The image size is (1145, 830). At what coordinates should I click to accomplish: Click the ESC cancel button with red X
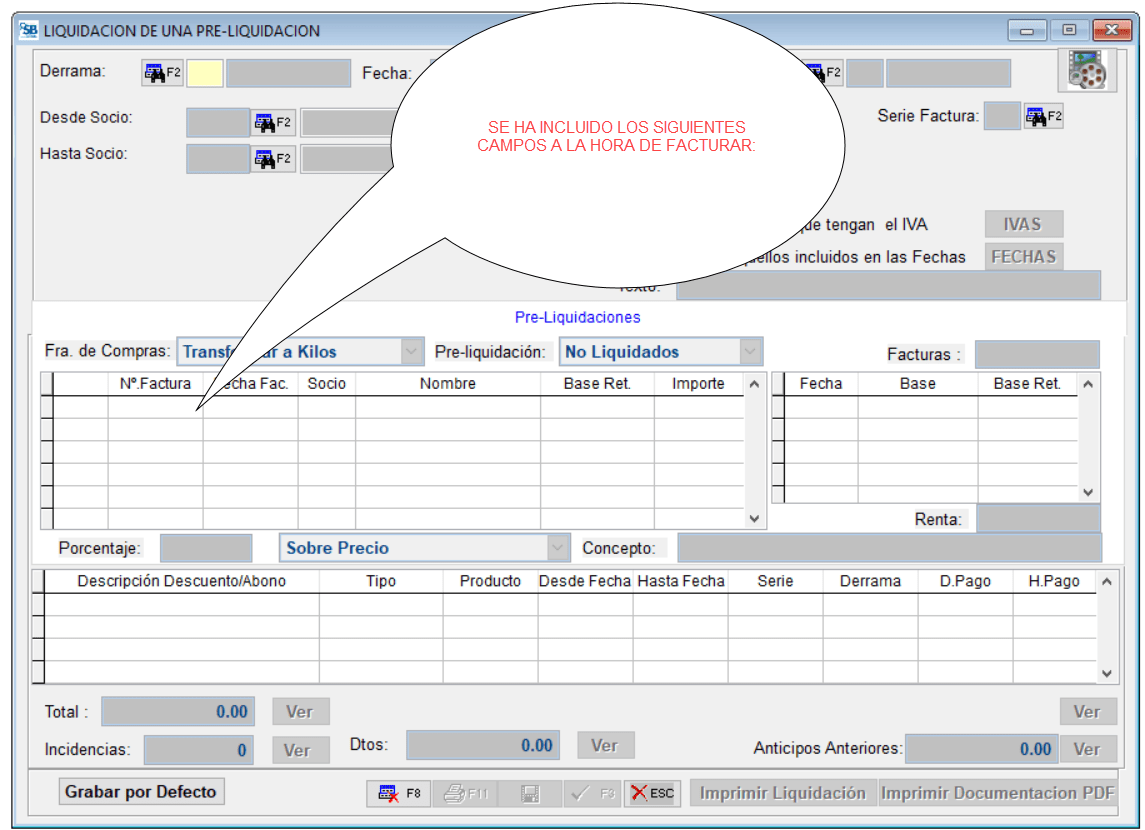[x=652, y=793]
